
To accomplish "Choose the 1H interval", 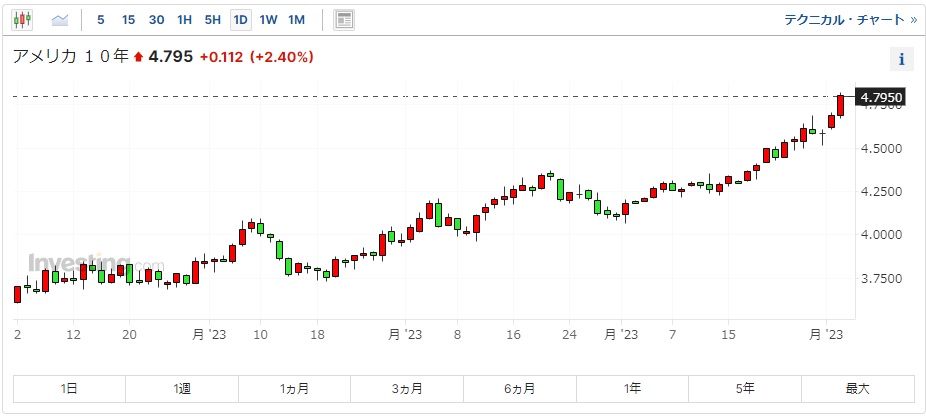I will (184, 20).
